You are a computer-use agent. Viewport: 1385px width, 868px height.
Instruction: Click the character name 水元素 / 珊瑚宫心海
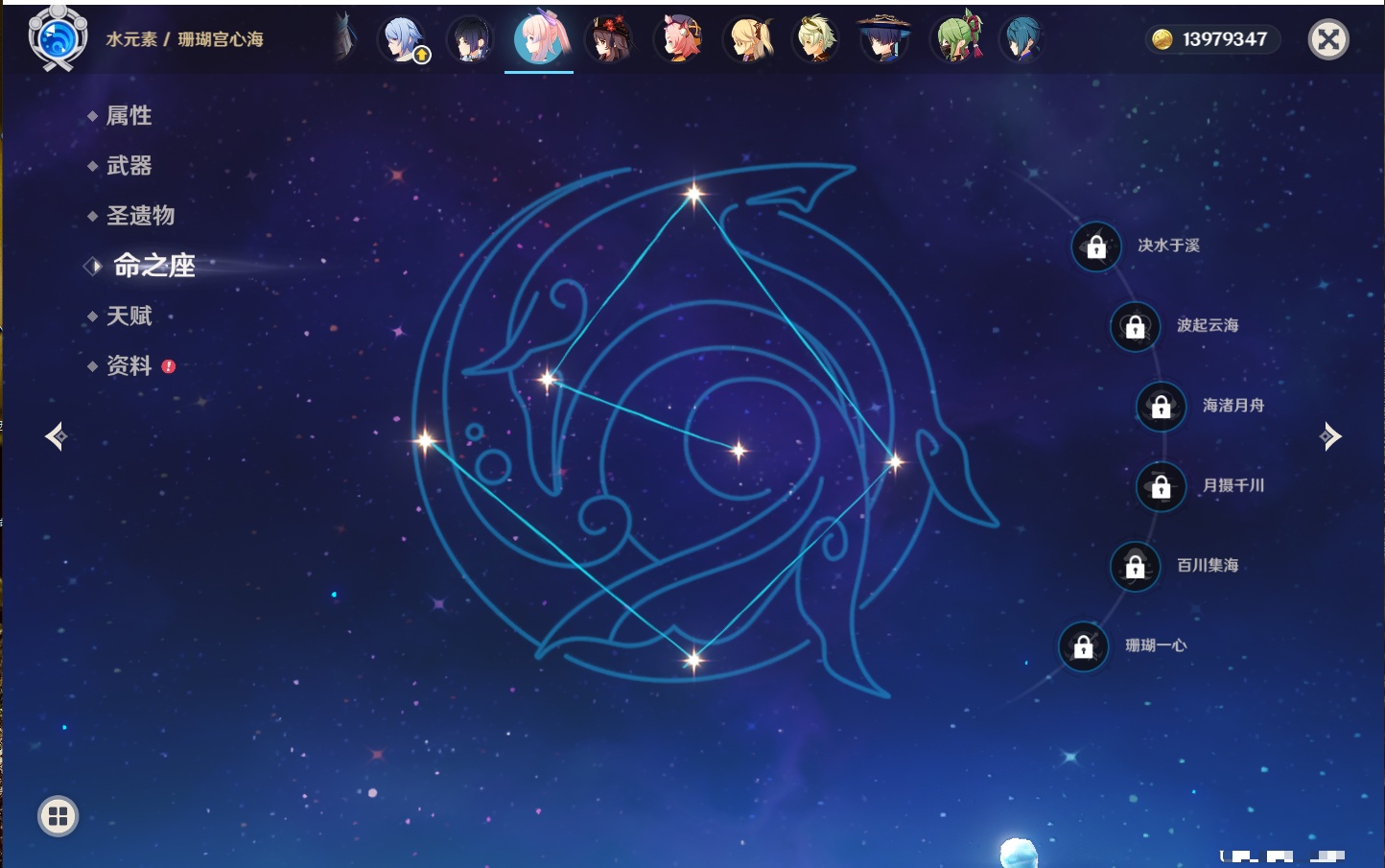click(x=184, y=39)
